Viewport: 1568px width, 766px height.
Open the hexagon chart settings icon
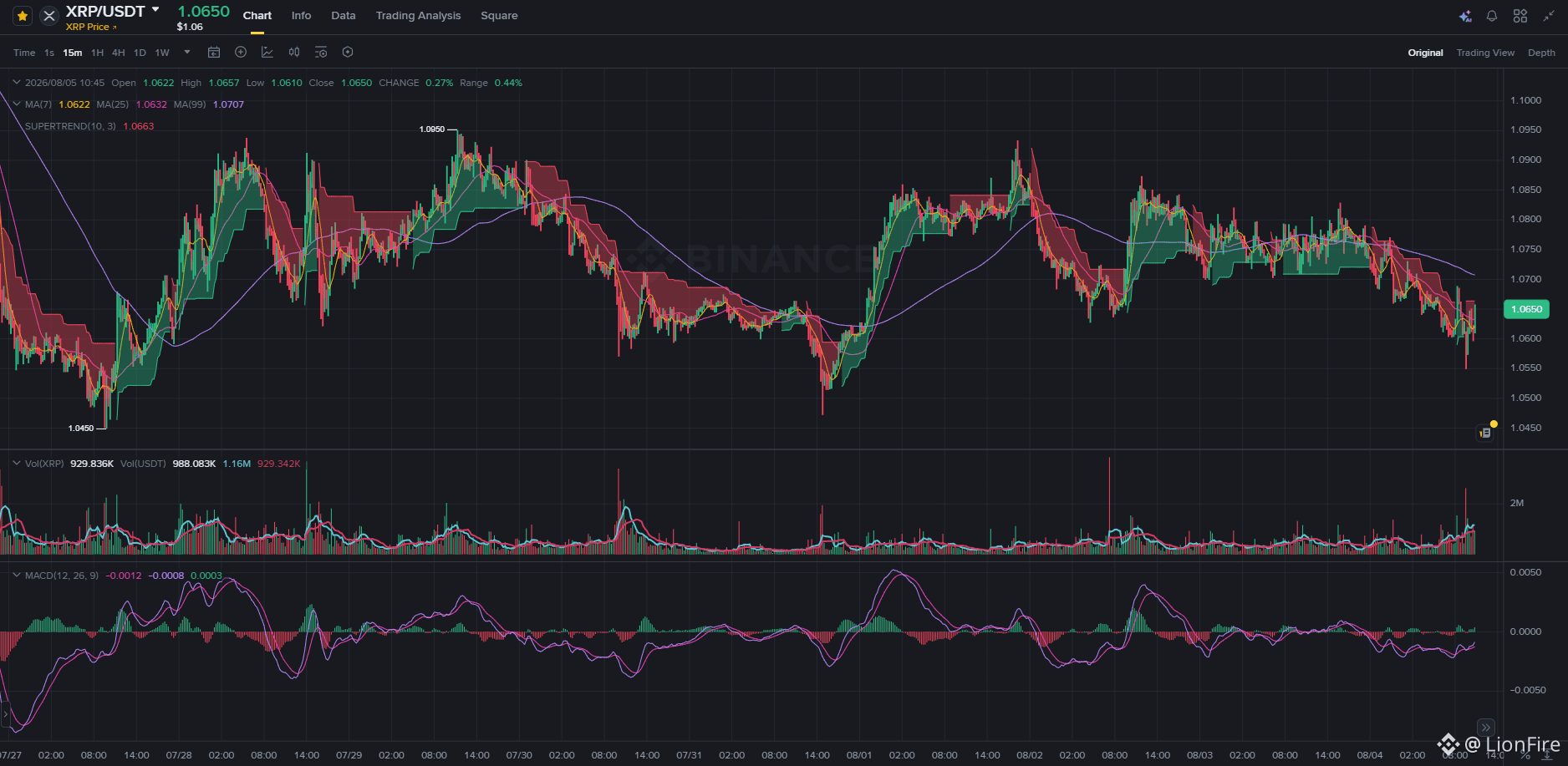348,52
